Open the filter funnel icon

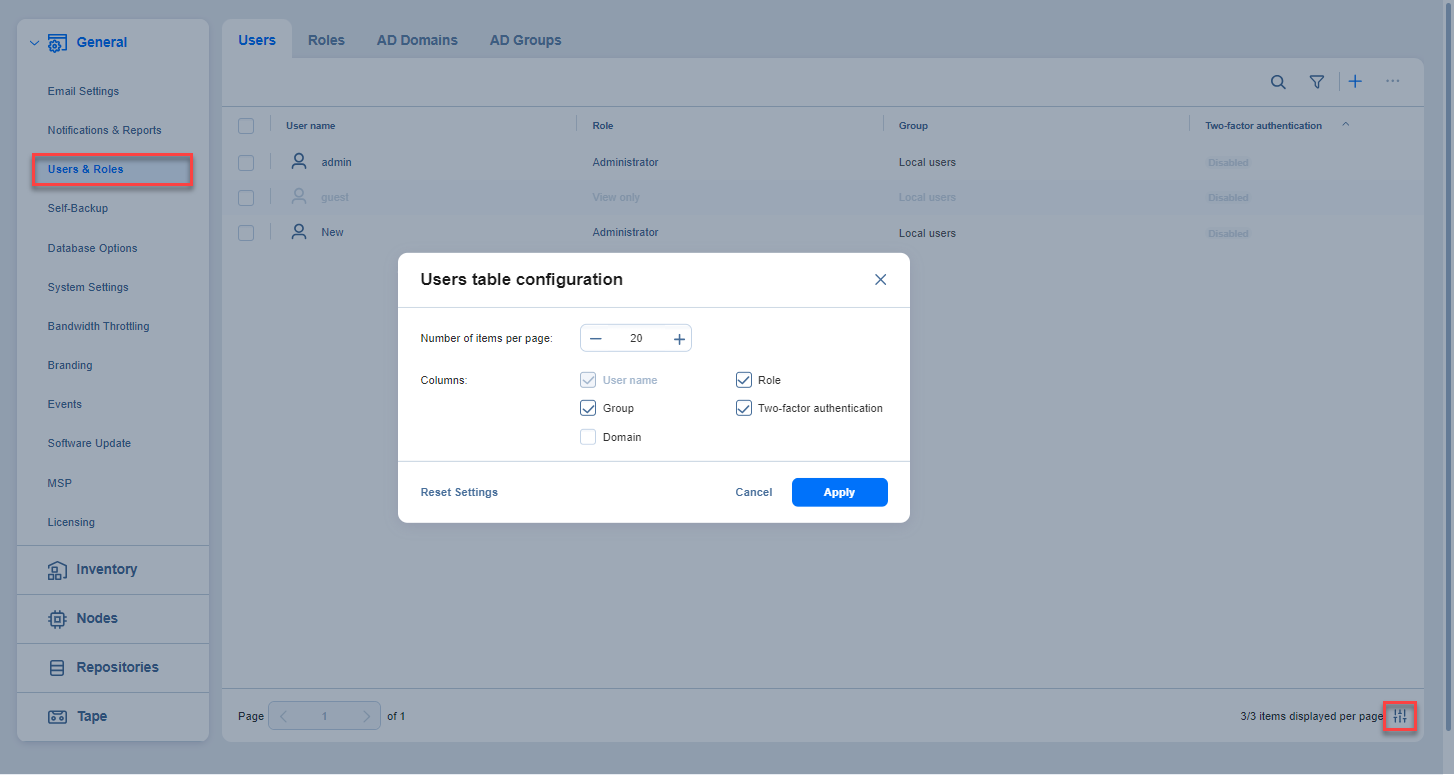[1317, 82]
